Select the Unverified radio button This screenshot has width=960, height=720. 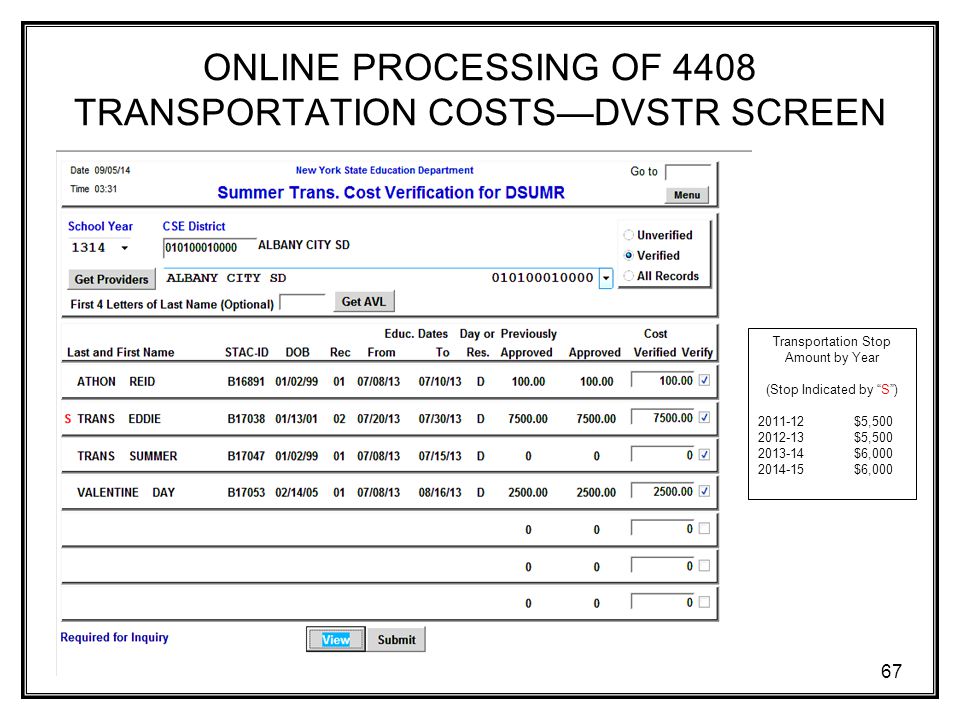(x=628, y=235)
